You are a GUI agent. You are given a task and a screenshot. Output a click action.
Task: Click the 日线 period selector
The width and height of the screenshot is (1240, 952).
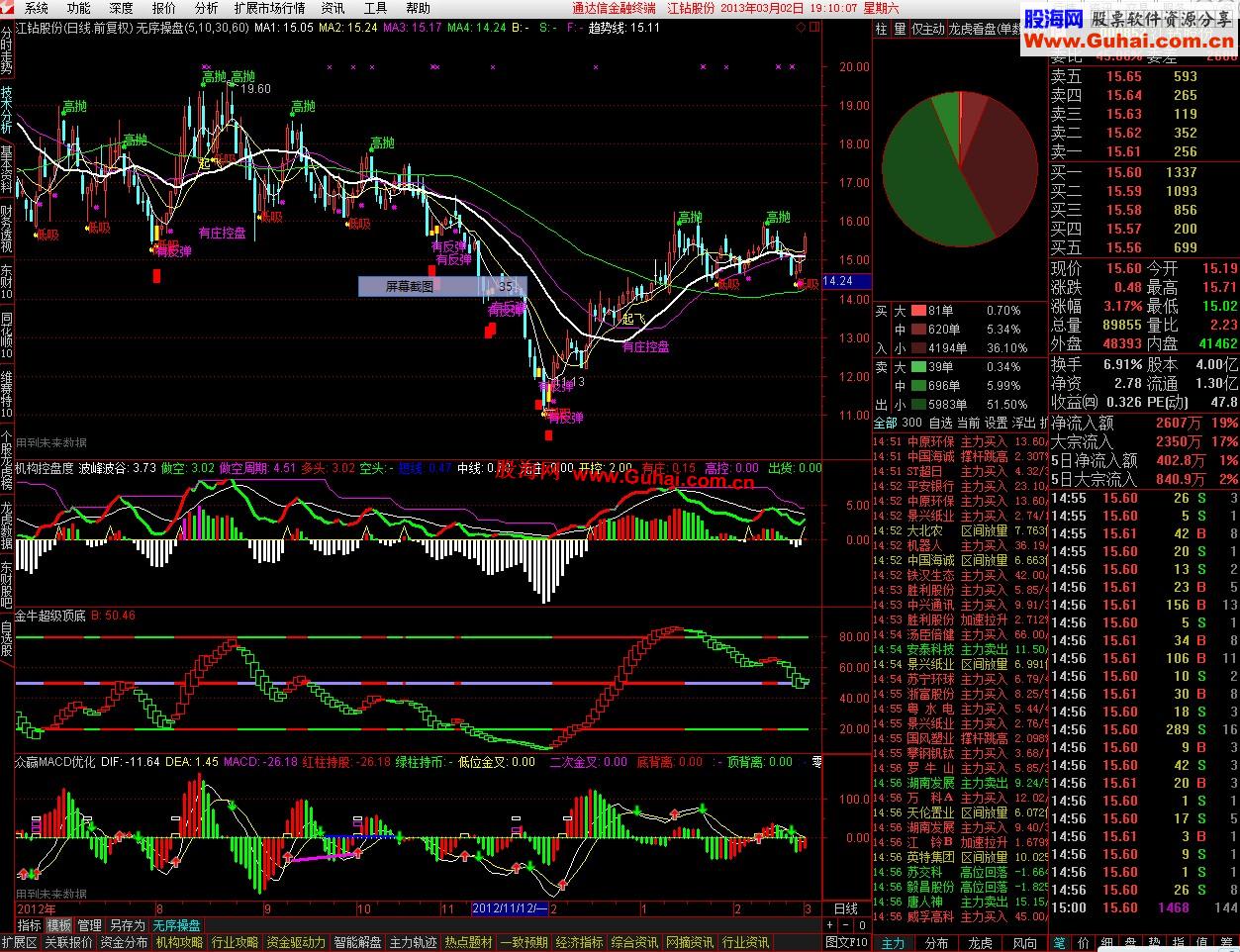[x=846, y=908]
